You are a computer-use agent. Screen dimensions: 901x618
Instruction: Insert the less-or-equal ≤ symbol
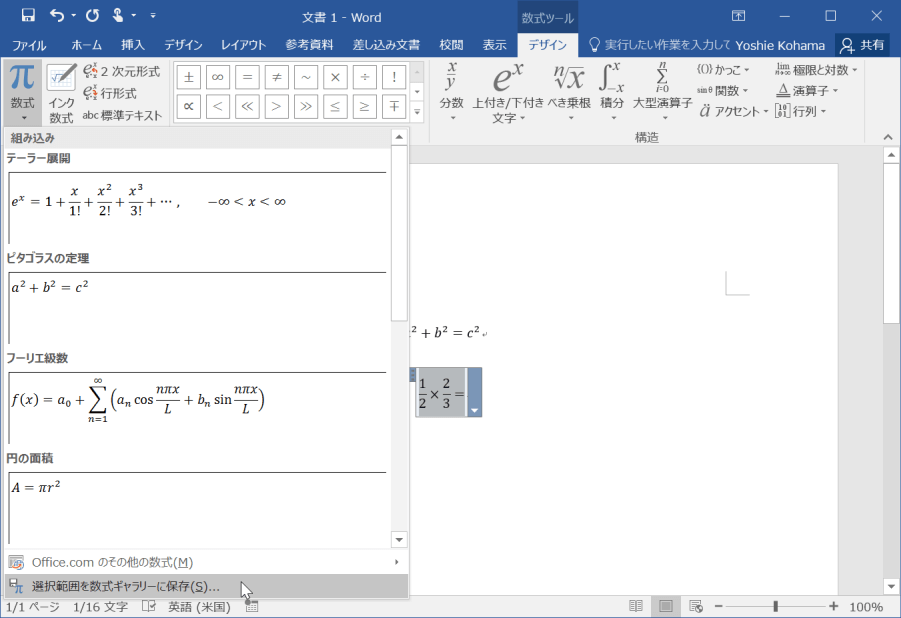tap(336, 106)
